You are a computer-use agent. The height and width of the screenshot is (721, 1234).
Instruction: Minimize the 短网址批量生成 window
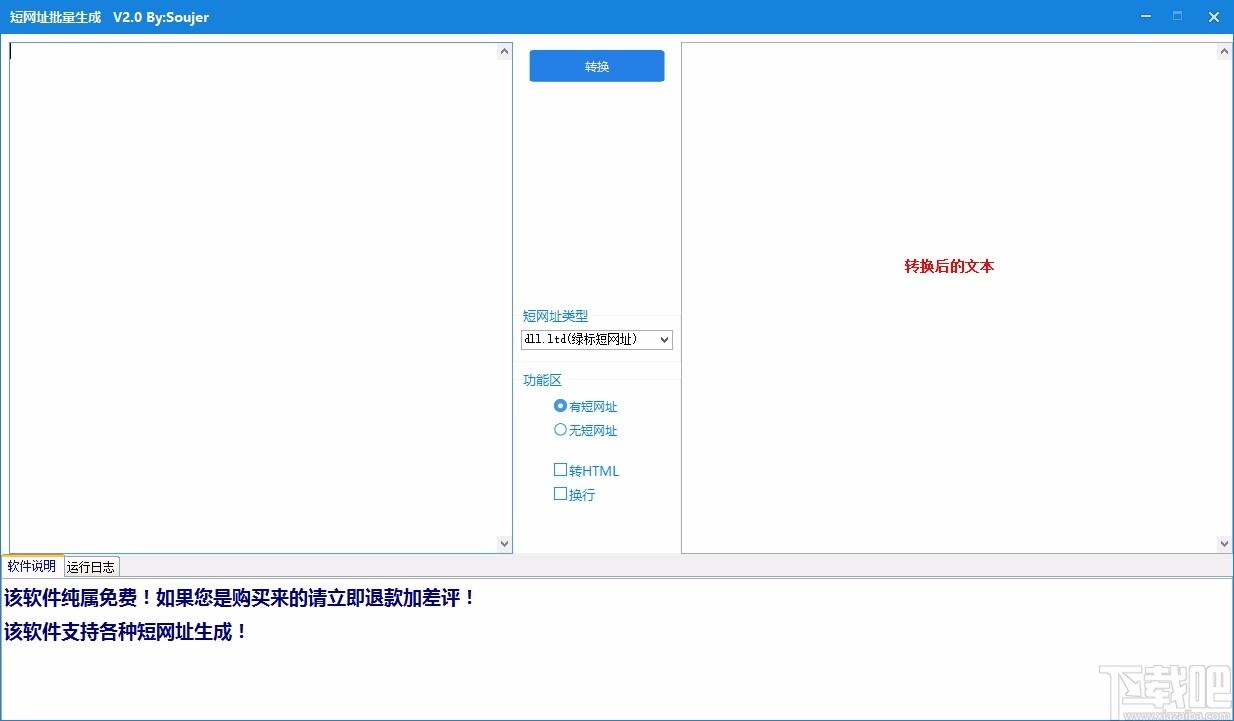click(1142, 17)
